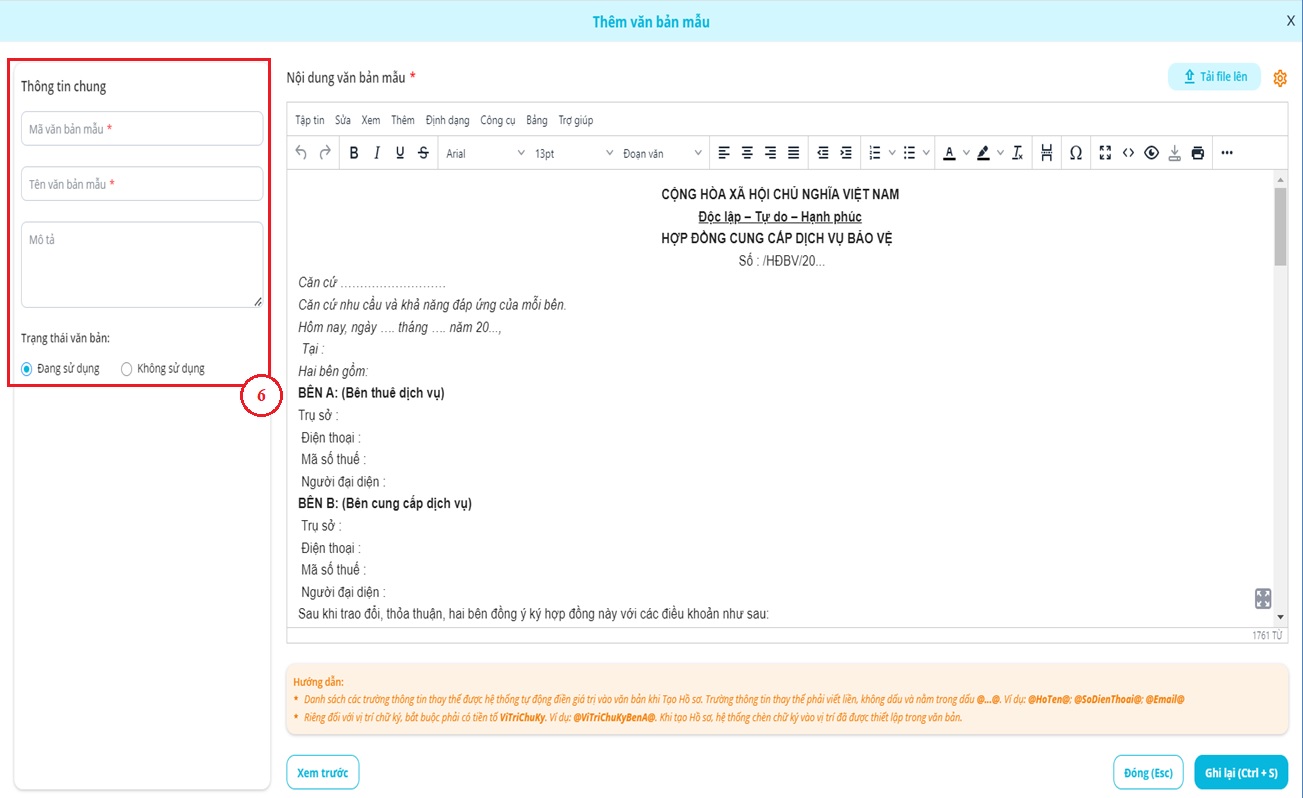The image size is (1303, 798).
Task: Click the 'Ghi lại (Ctrl + S)' button
Action: pos(1240,773)
